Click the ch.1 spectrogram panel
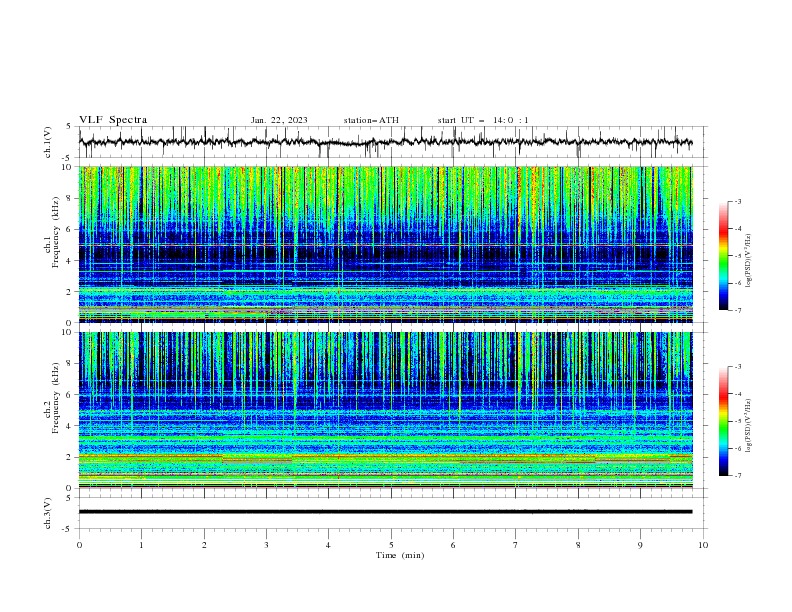This screenshot has height=612, width=792. (x=386, y=244)
